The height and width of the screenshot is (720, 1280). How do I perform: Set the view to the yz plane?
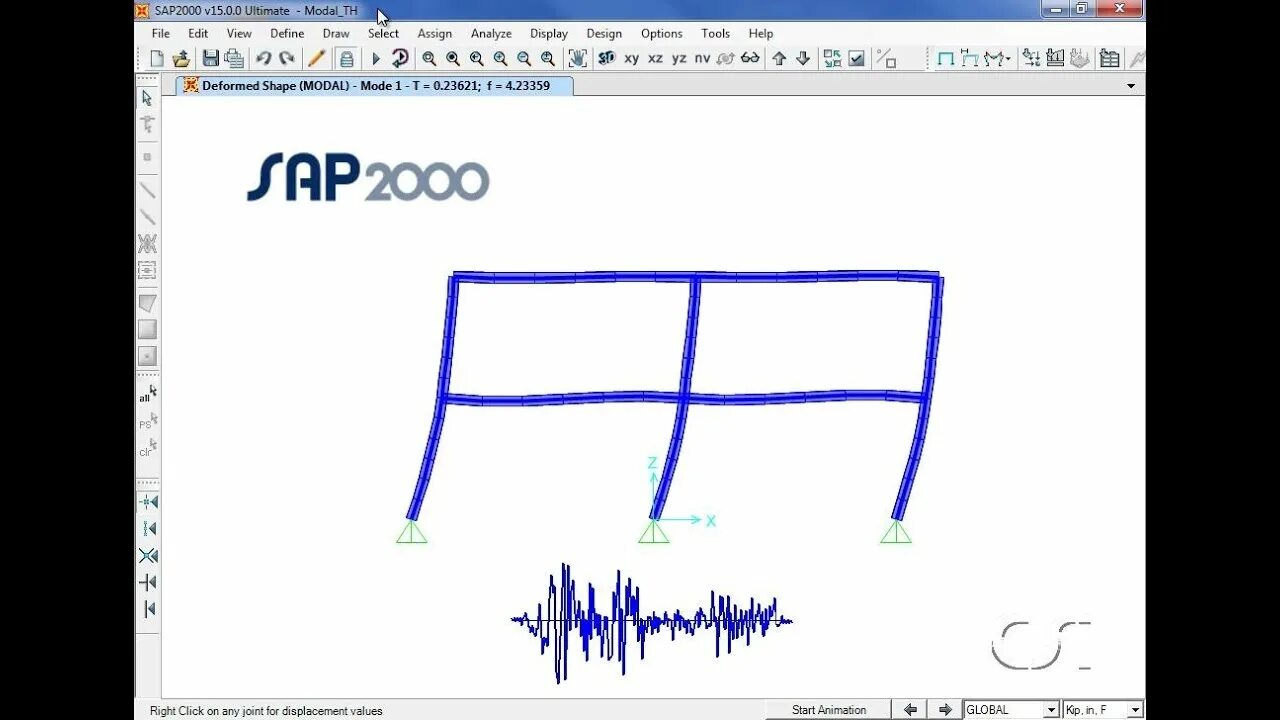coord(679,59)
